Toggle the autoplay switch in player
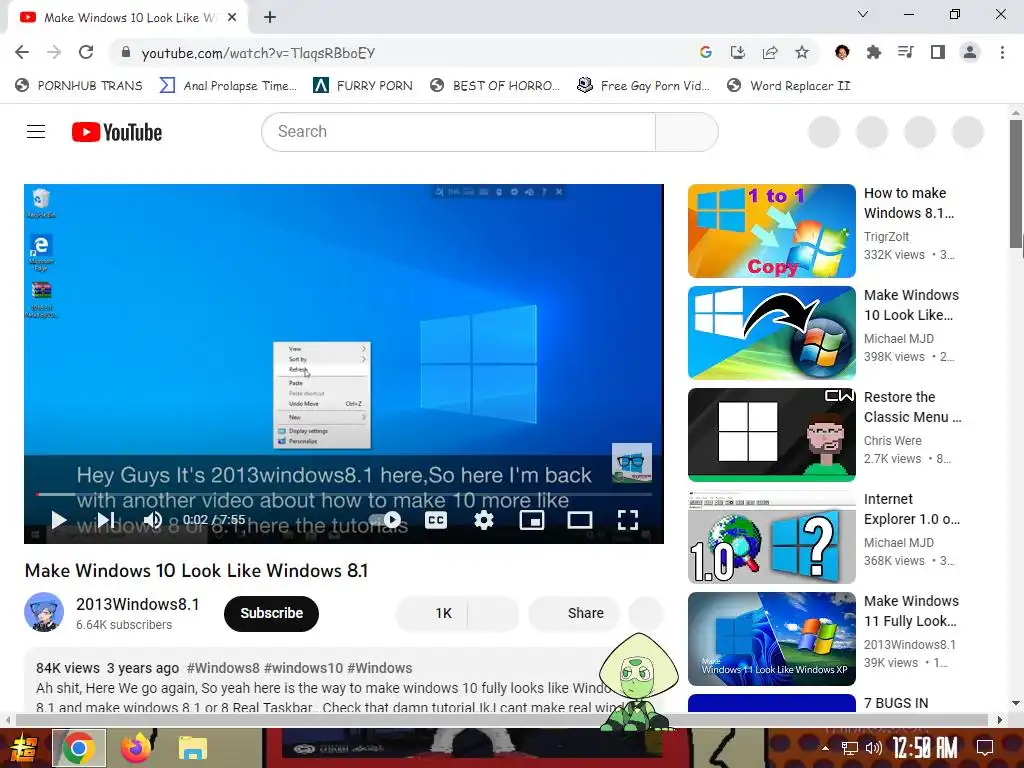1024x768 pixels. pyautogui.click(x=385, y=520)
